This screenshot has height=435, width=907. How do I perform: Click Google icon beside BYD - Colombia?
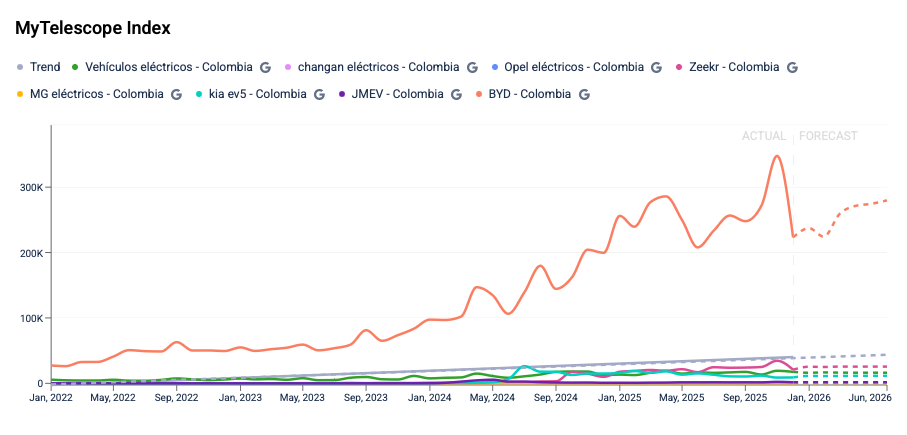pos(585,94)
